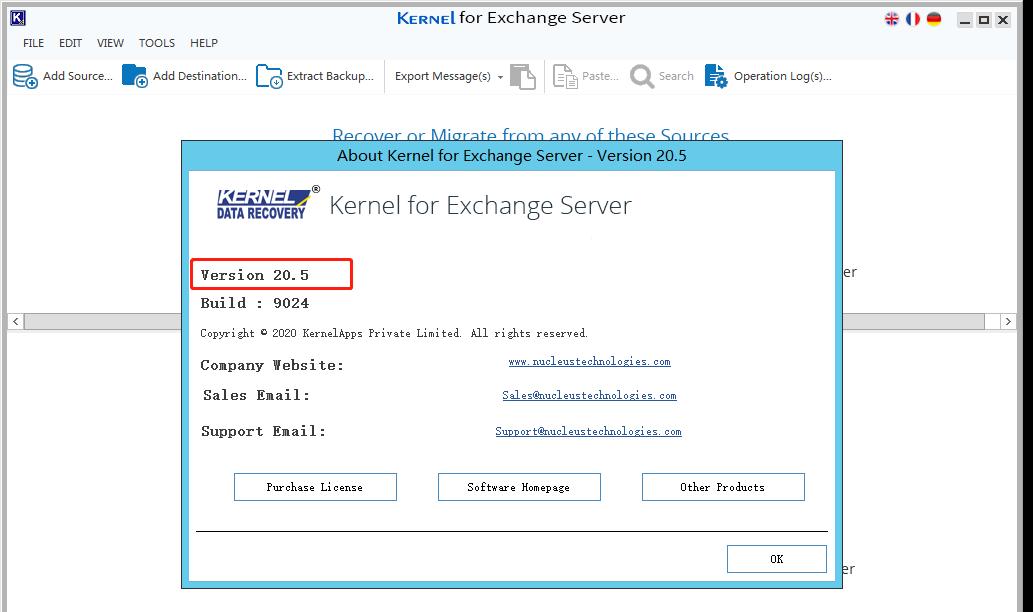Open the FILE menu
This screenshot has width=1033, height=612.
[34, 43]
